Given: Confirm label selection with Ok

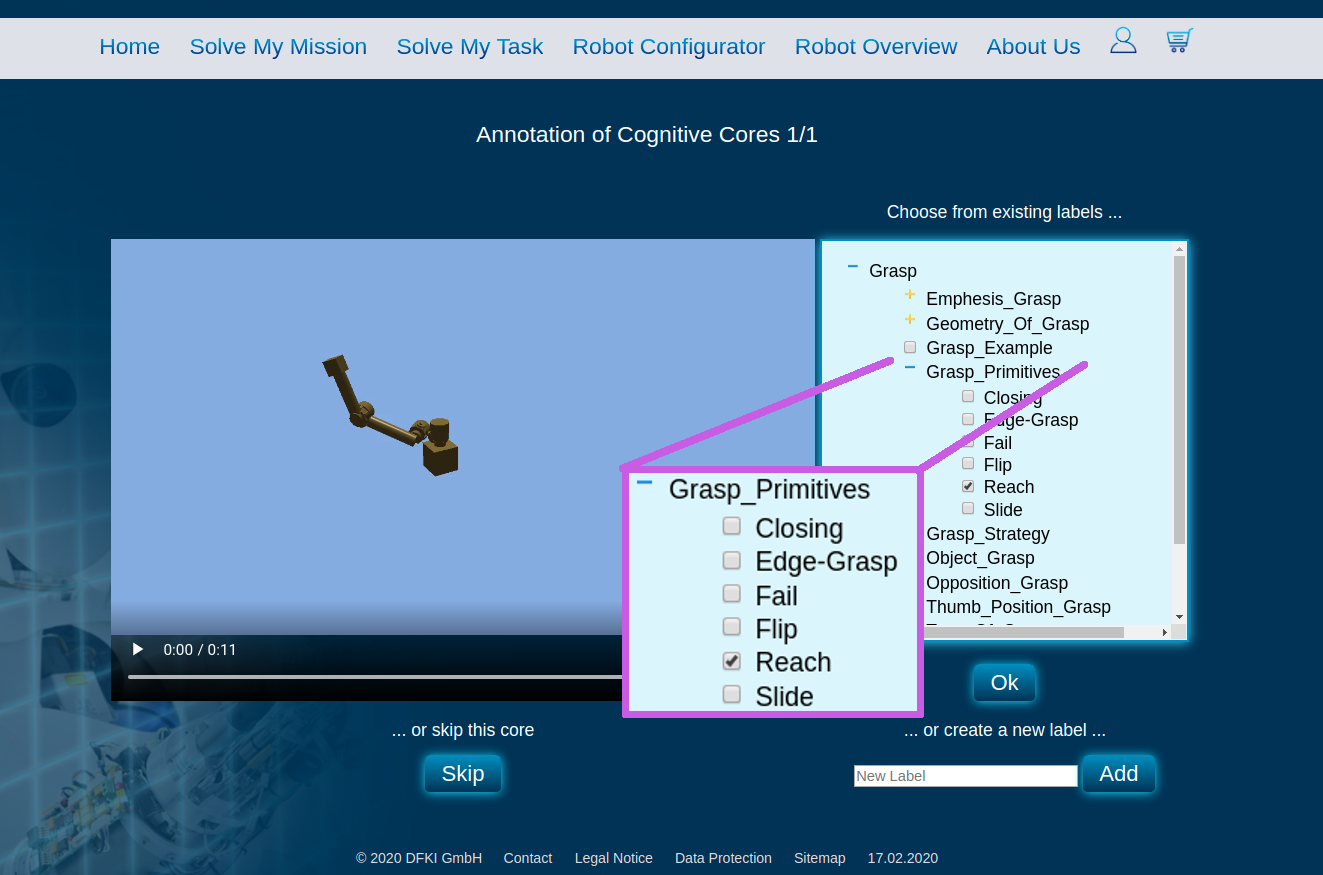Looking at the screenshot, I should click(1004, 683).
